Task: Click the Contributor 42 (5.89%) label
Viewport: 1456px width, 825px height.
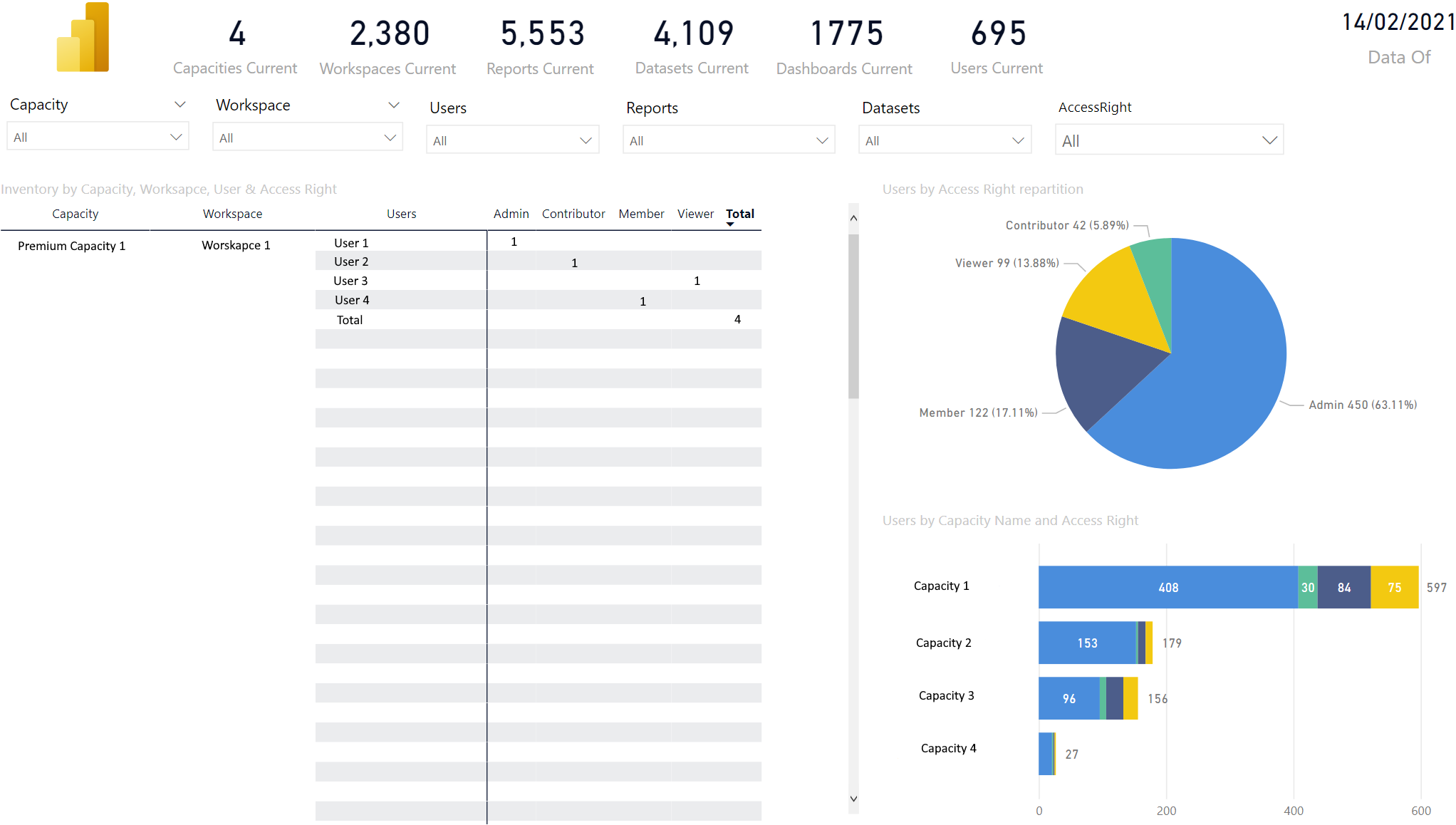Action: tap(1067, 225)
